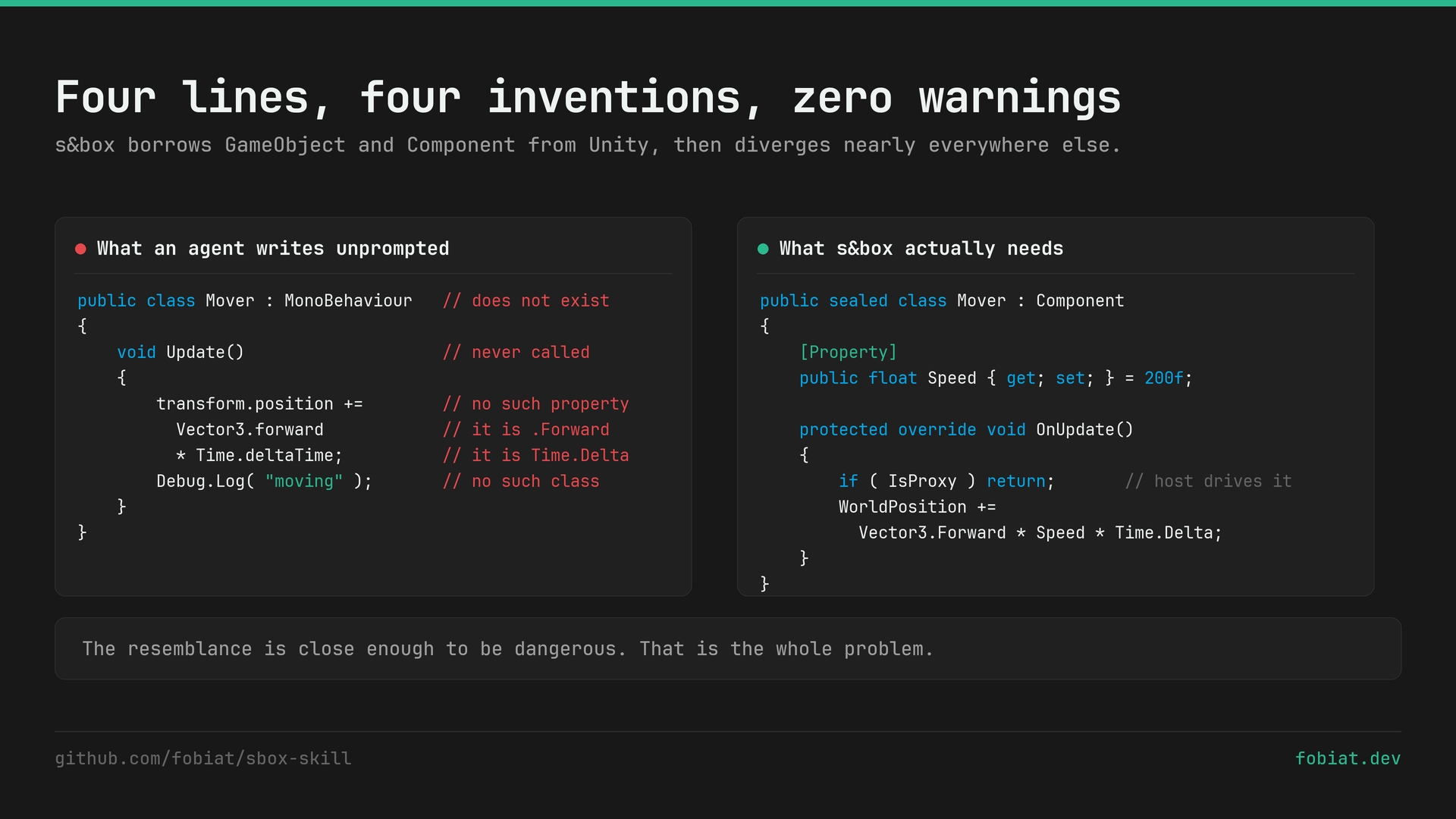The image size is (1456, 819).
Task: Click the "if ( IsProxy ) return;" statement
Action: click(x=946, y=482)
